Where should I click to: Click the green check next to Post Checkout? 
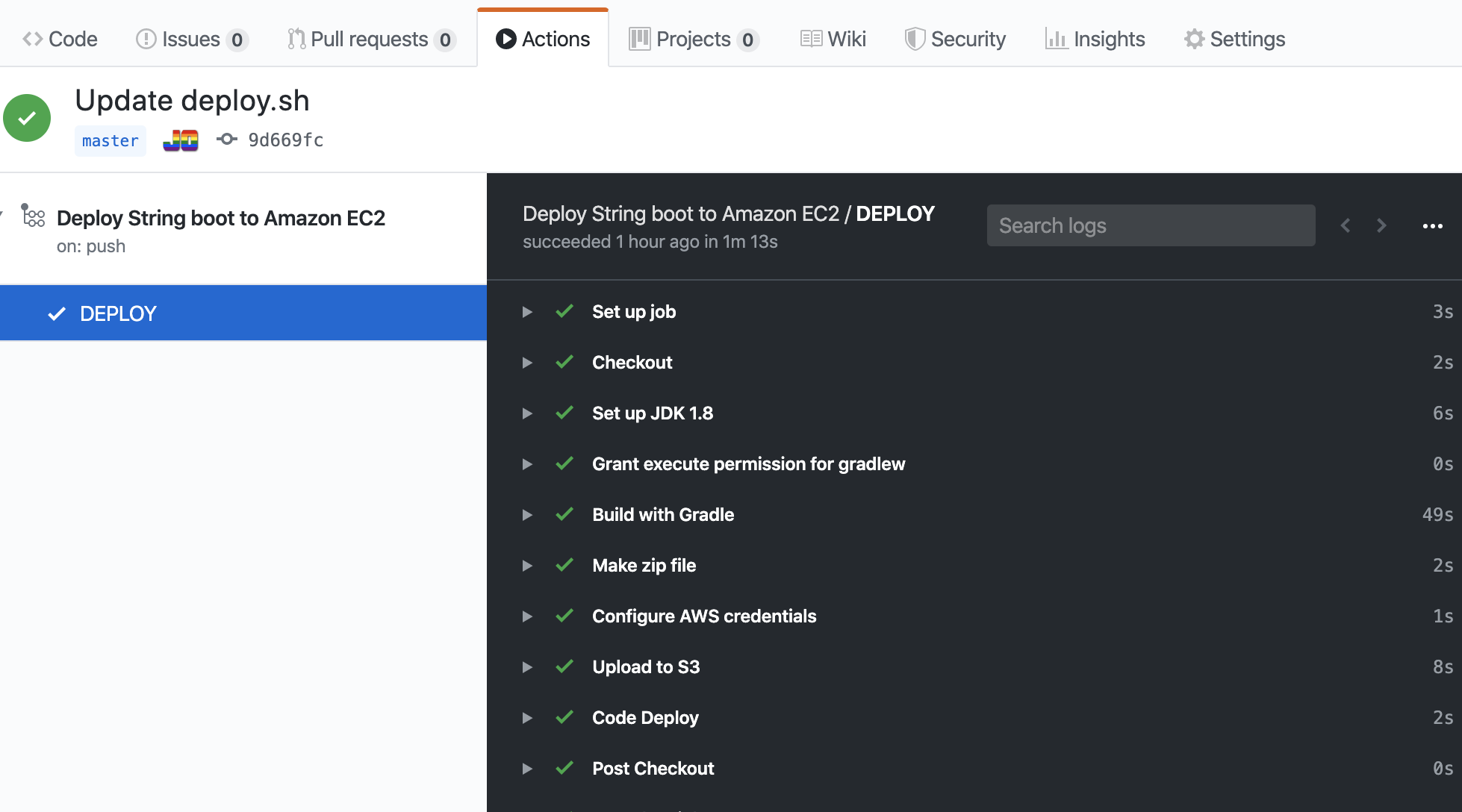564,768
